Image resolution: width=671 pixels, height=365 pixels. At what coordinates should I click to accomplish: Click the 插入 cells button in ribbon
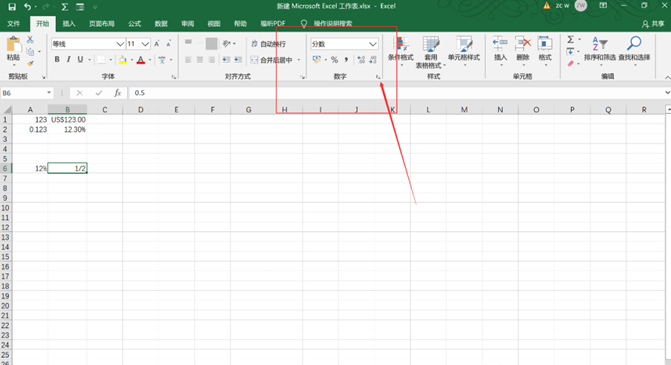coord(500,51)
